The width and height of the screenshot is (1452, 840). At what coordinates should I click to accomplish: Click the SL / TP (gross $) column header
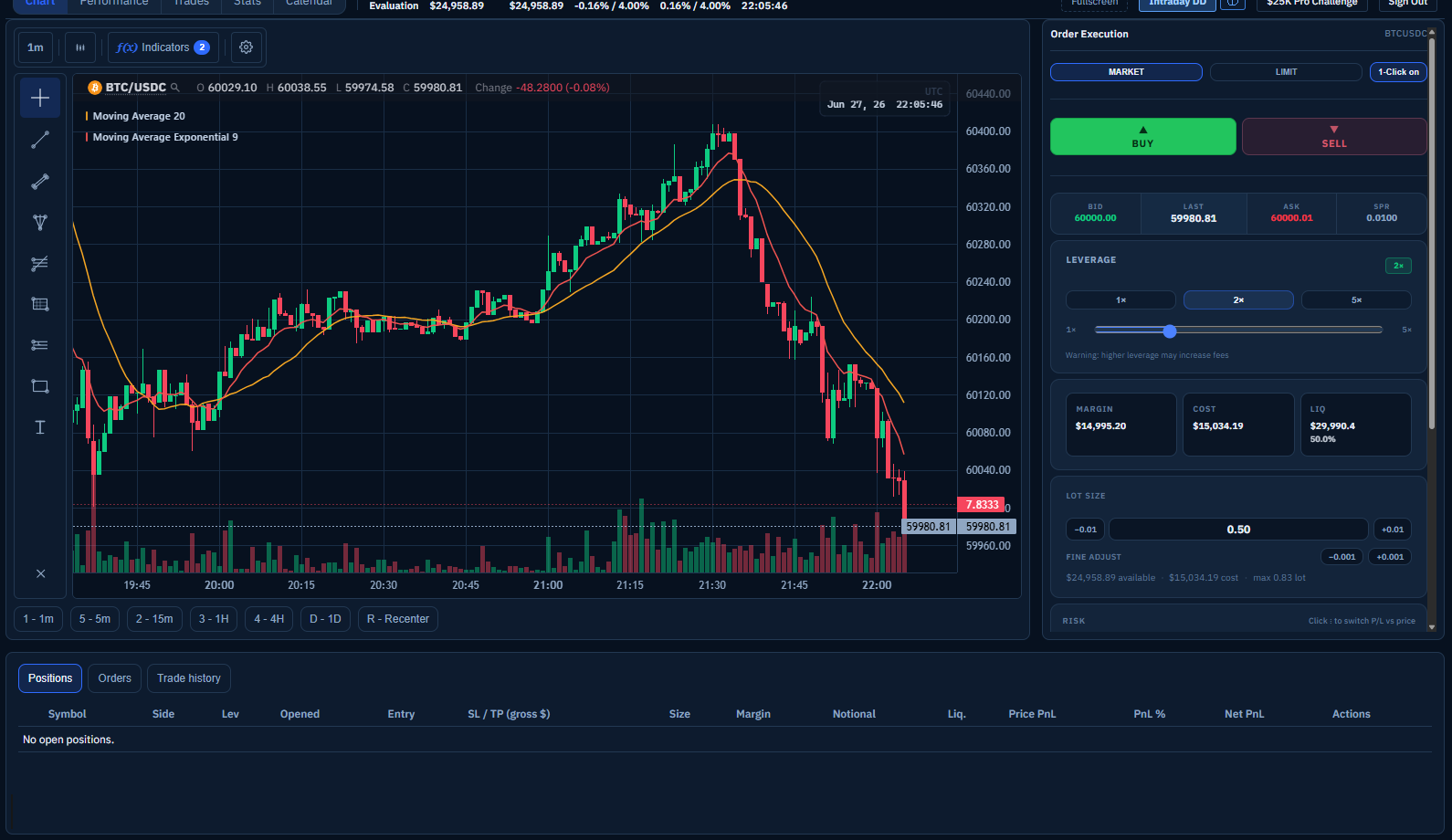(x=509, y=714)
